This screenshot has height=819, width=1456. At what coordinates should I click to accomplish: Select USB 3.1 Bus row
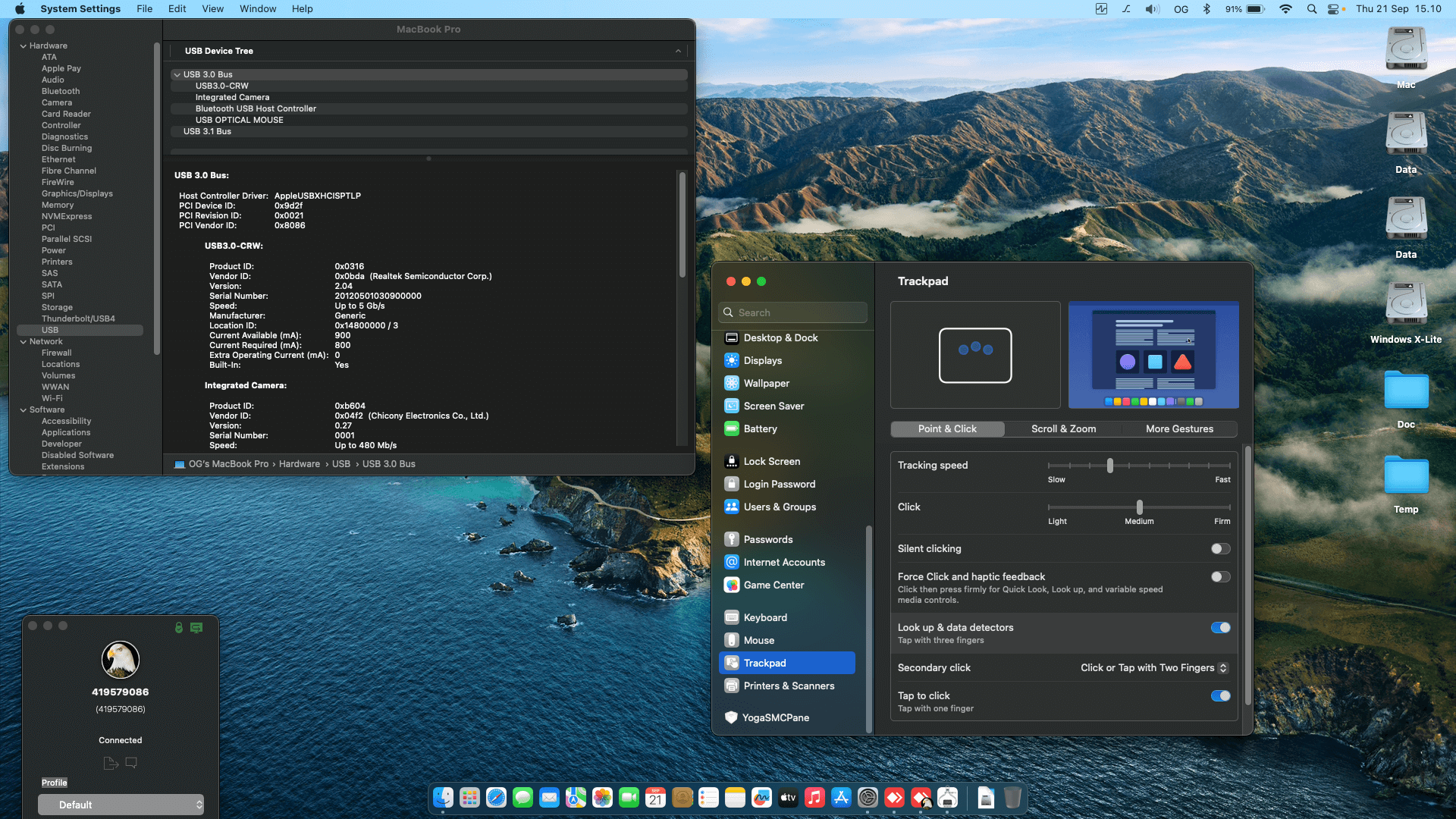pyautogui.click(x=429, y=132)
